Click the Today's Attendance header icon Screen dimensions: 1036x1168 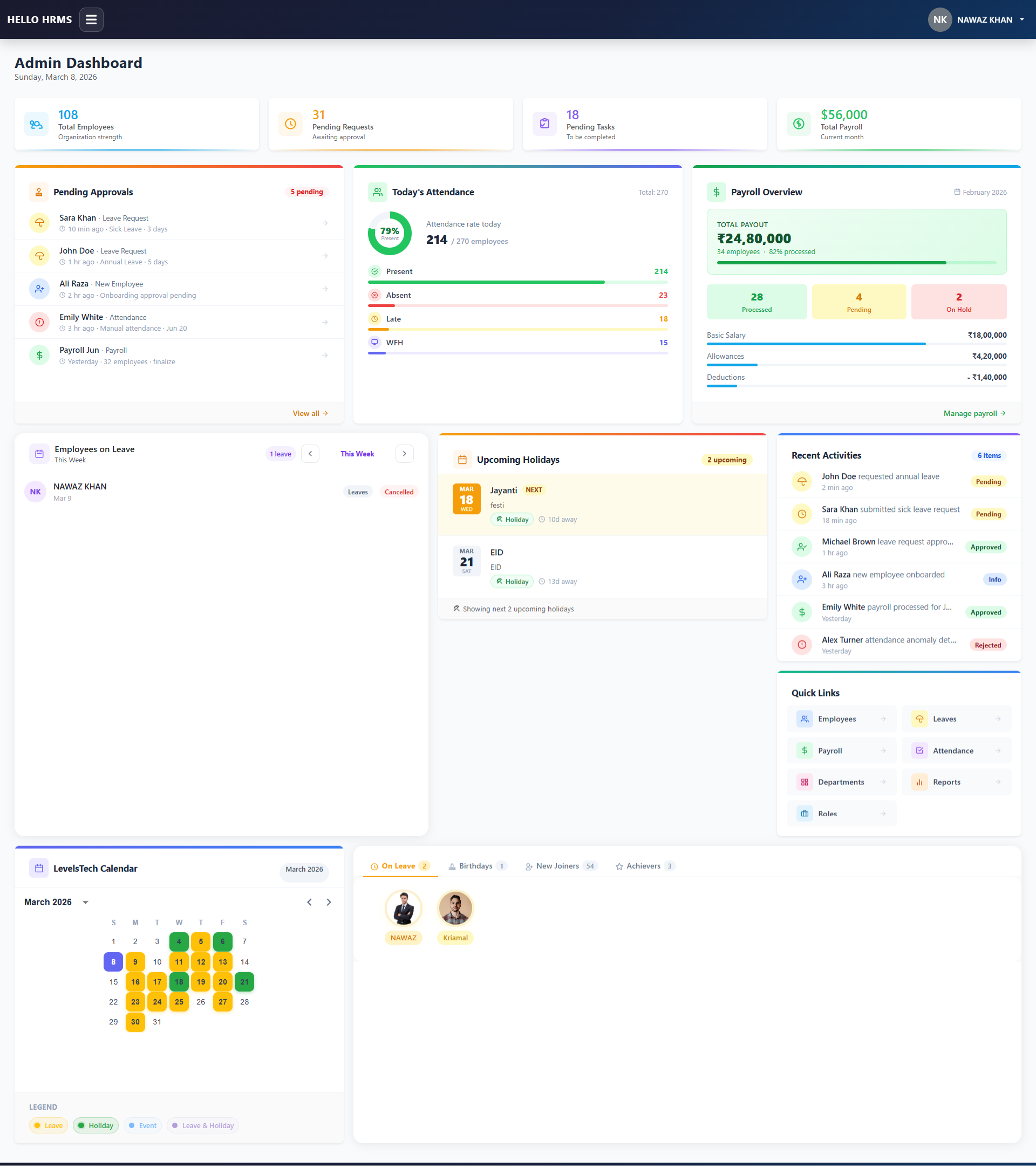click(378, 192)
